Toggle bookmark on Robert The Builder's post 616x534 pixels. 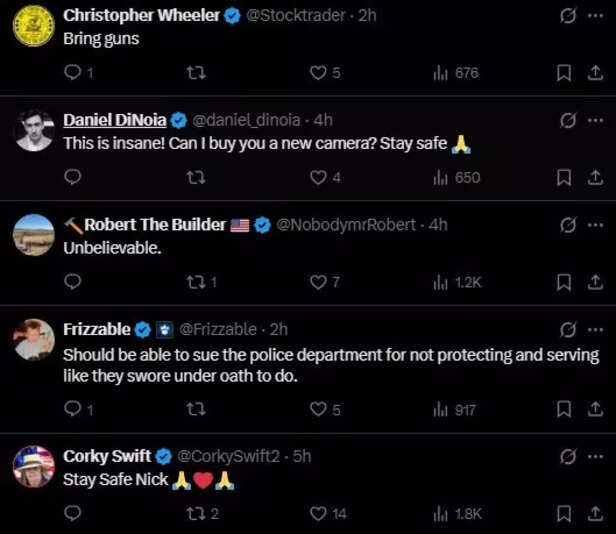[563, 282]
